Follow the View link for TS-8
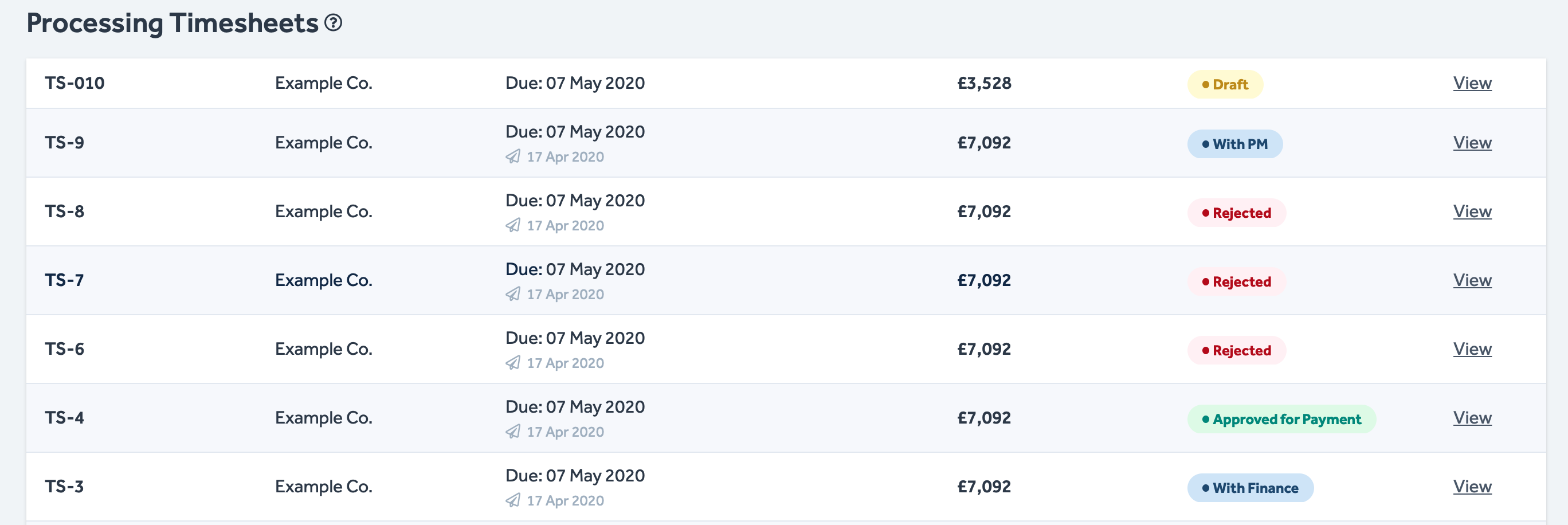Viewport: 1568px width, 525px height. click(1472, 211)
